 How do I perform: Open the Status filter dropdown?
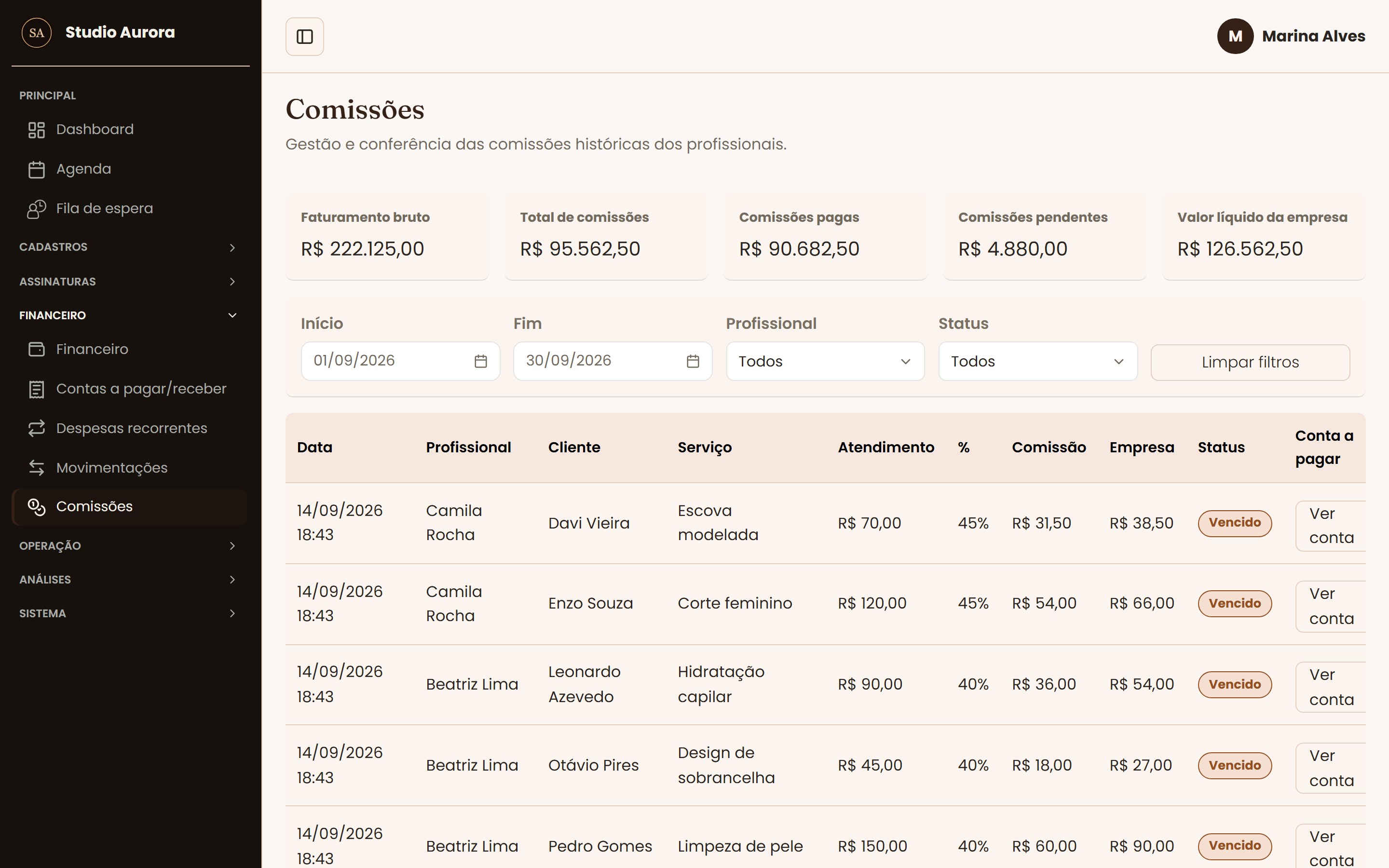coord(1038,361)
